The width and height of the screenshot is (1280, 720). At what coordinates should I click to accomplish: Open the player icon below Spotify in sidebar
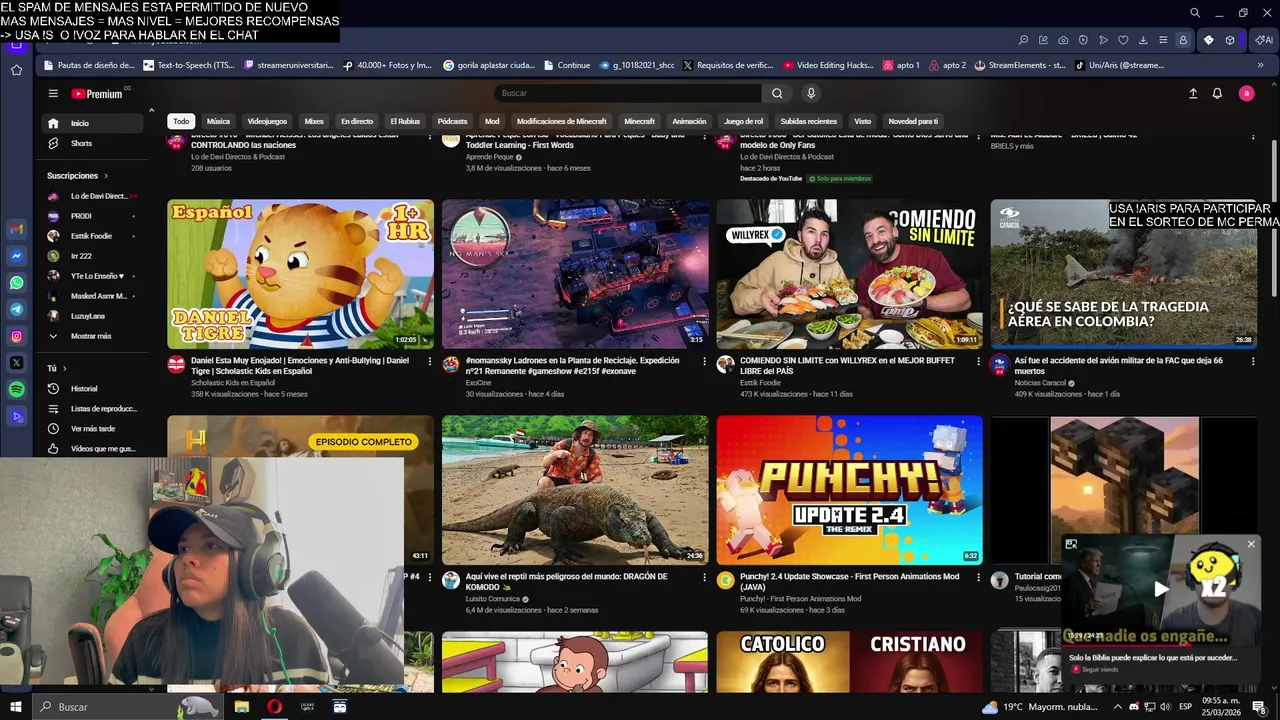coord(17,417)
